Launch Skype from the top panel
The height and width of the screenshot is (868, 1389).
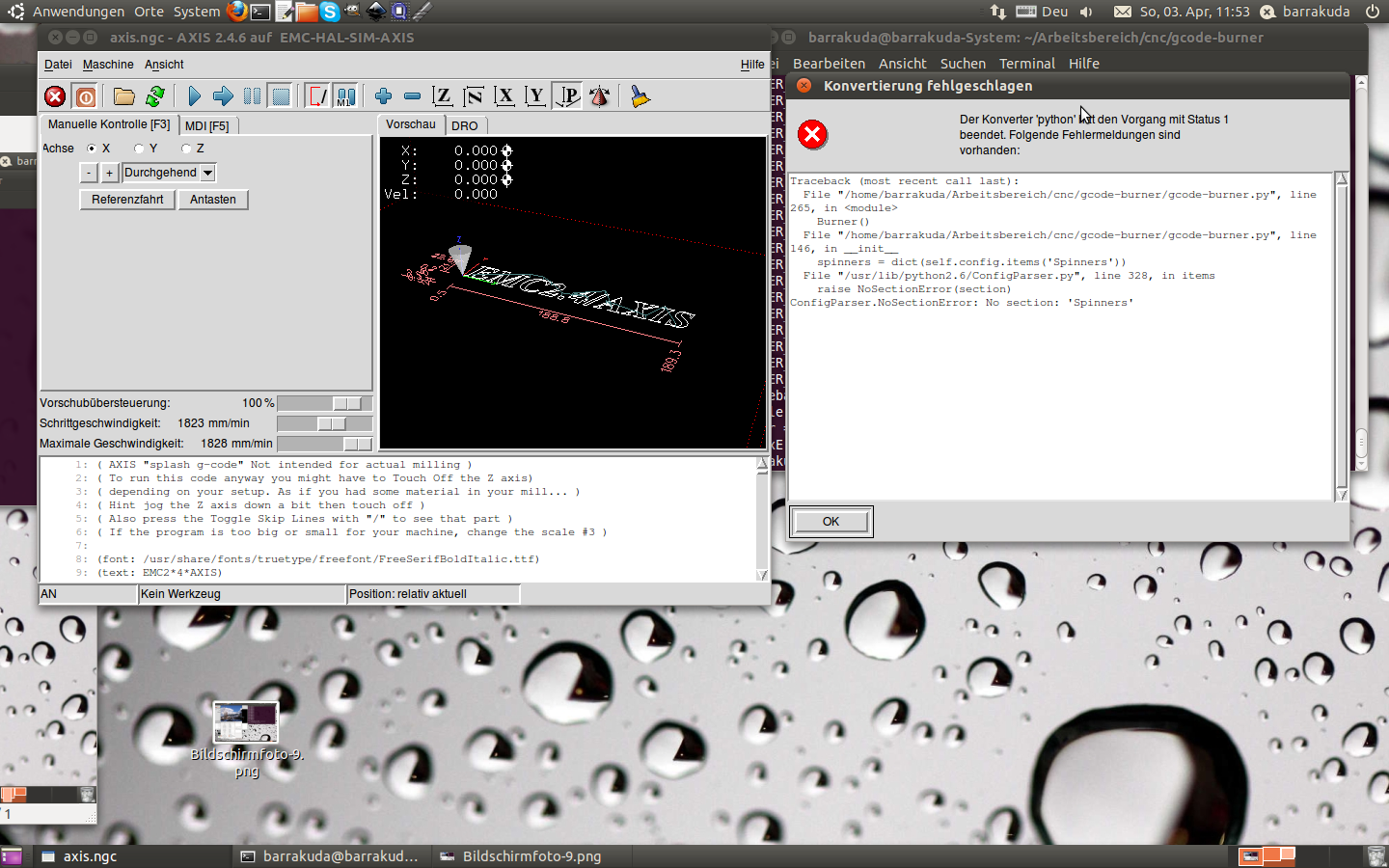pos(330,12)
